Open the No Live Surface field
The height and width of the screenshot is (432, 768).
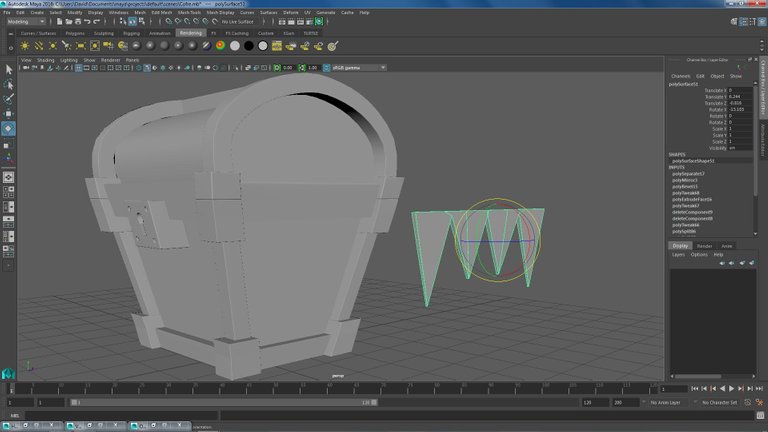click(x=238, y=22)
